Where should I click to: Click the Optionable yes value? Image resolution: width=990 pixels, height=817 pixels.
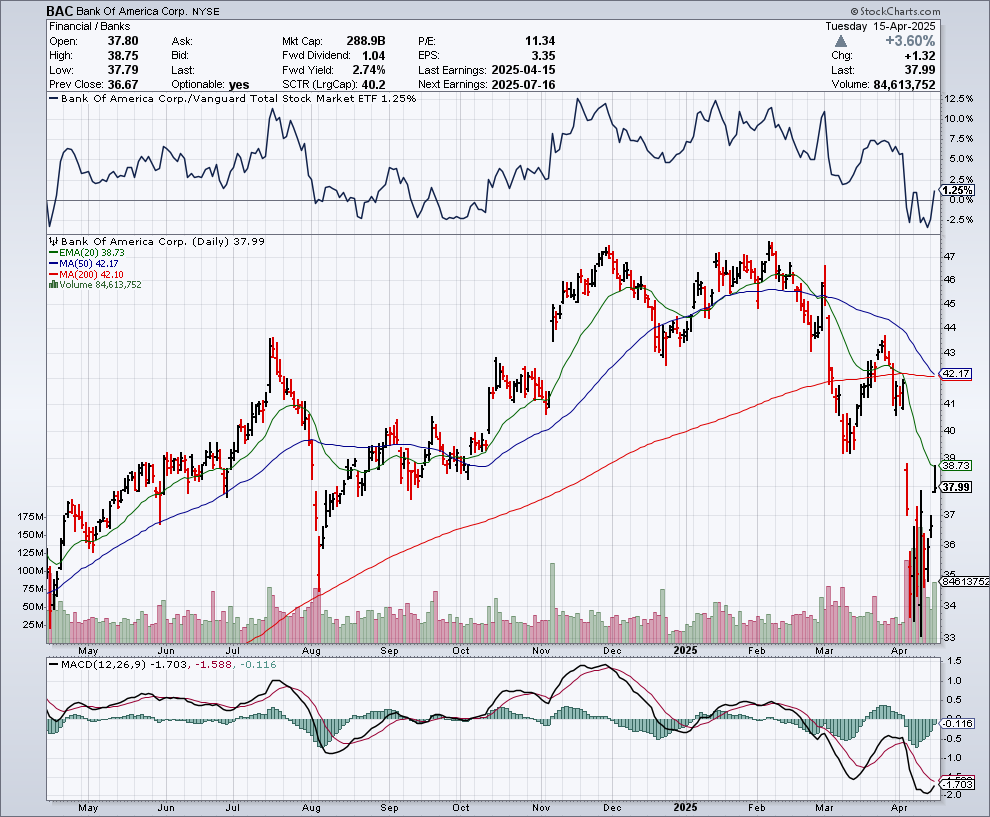(239, 85)
